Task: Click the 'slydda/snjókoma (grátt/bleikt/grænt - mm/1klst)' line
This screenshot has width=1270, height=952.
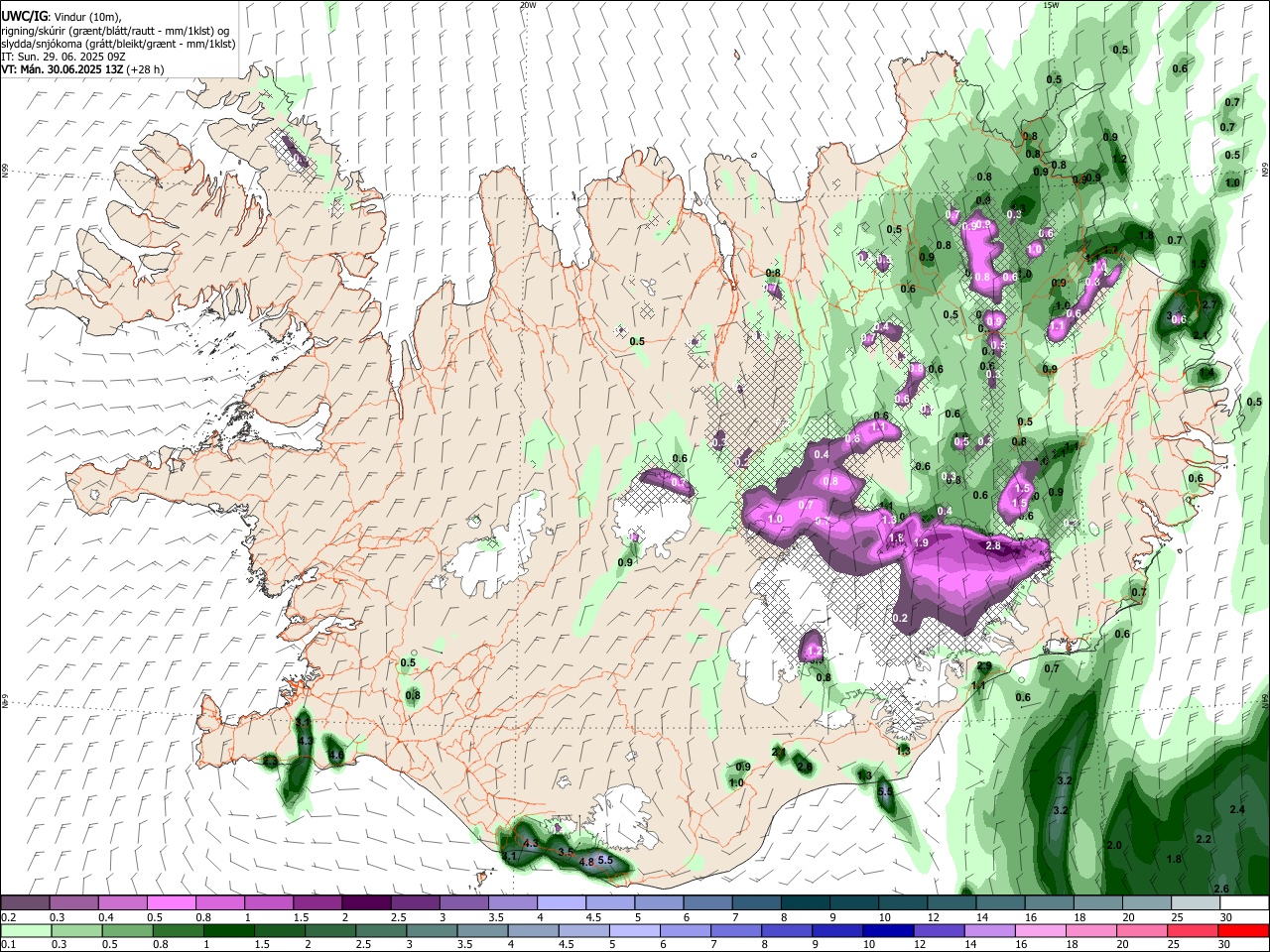Action: (118, 44)
